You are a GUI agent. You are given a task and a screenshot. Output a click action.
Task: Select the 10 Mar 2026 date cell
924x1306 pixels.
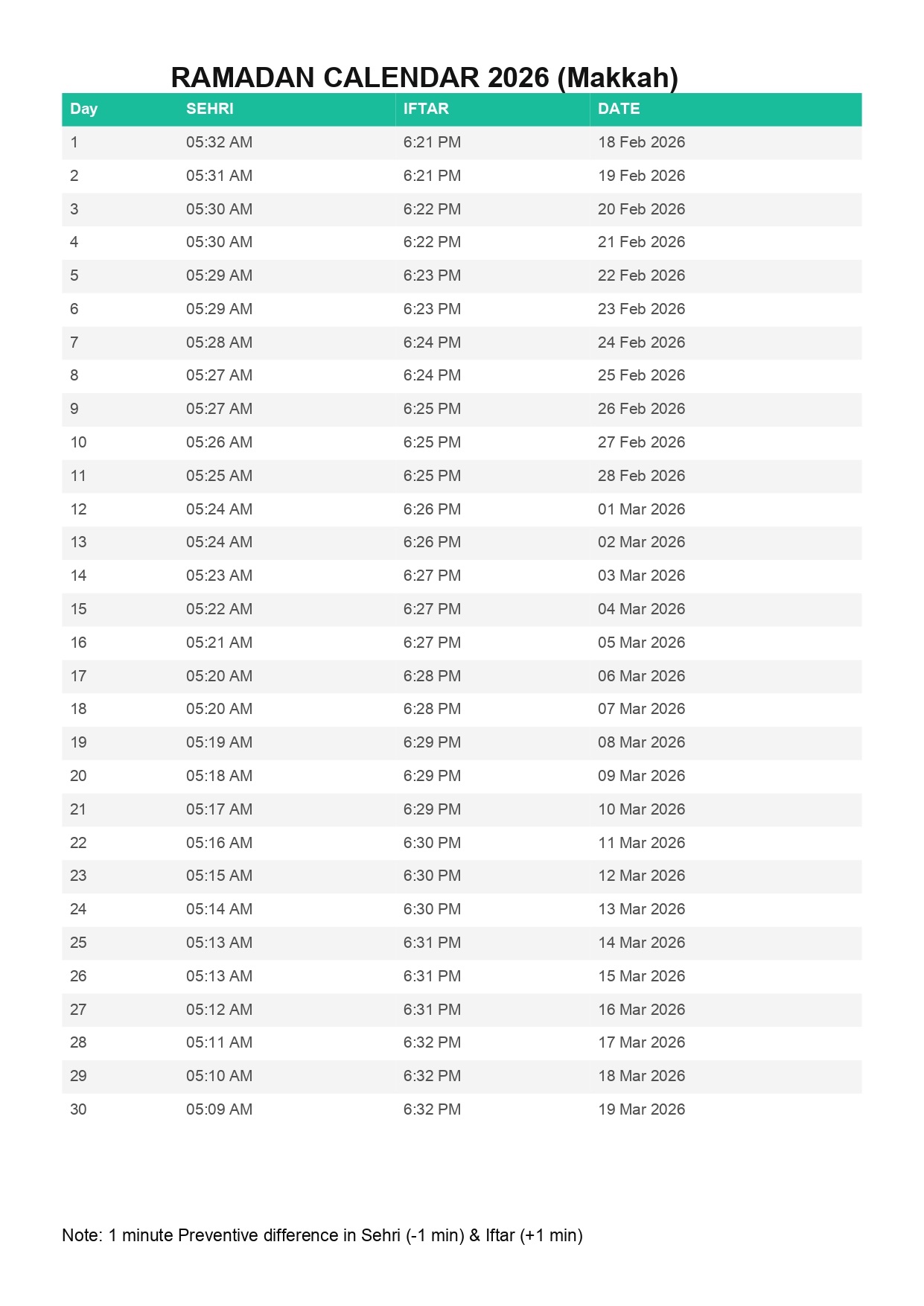[641, 809]
